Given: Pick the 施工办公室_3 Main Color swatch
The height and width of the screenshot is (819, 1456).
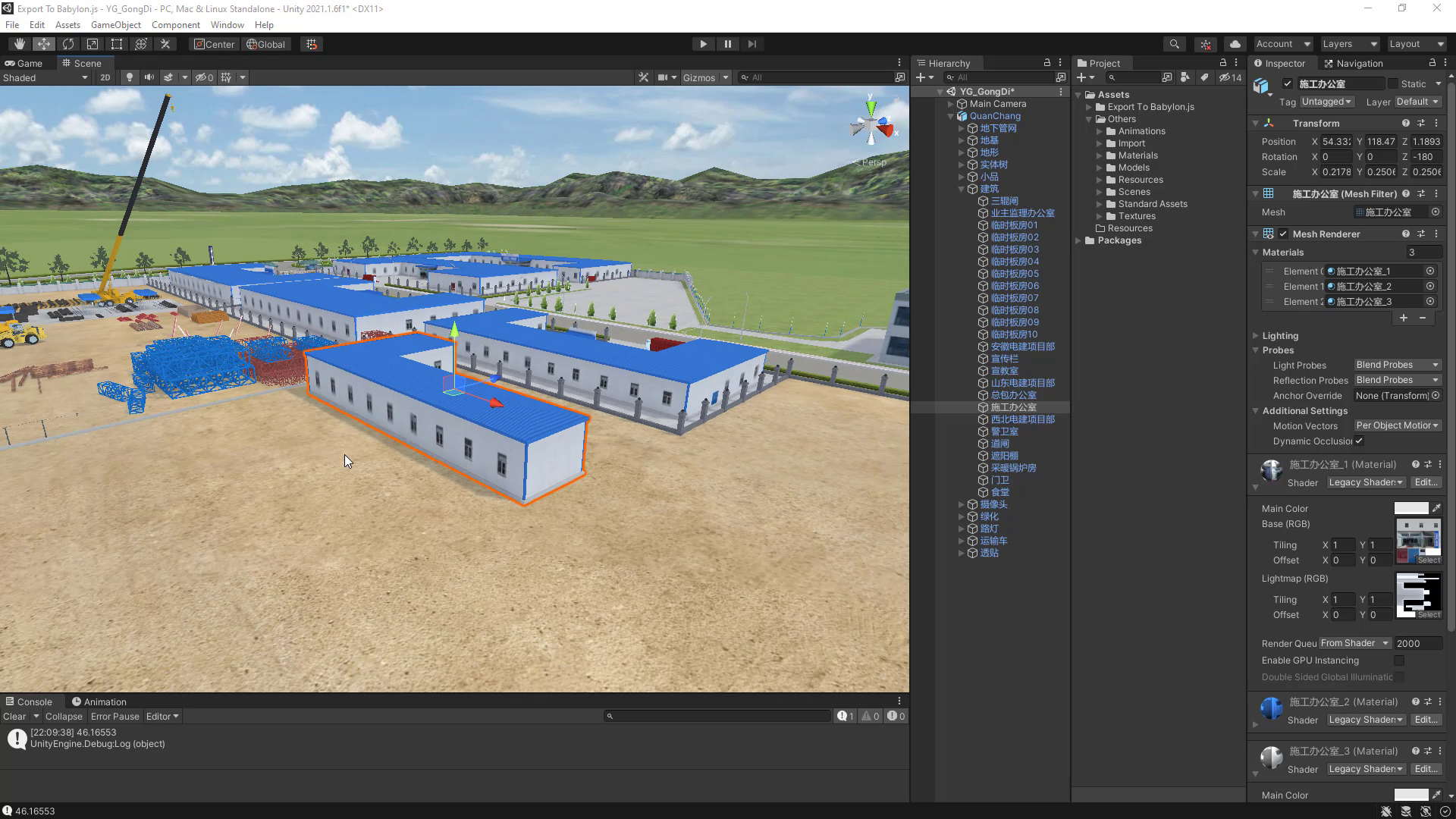Looking at the screenshot, I should (1410, 795).
